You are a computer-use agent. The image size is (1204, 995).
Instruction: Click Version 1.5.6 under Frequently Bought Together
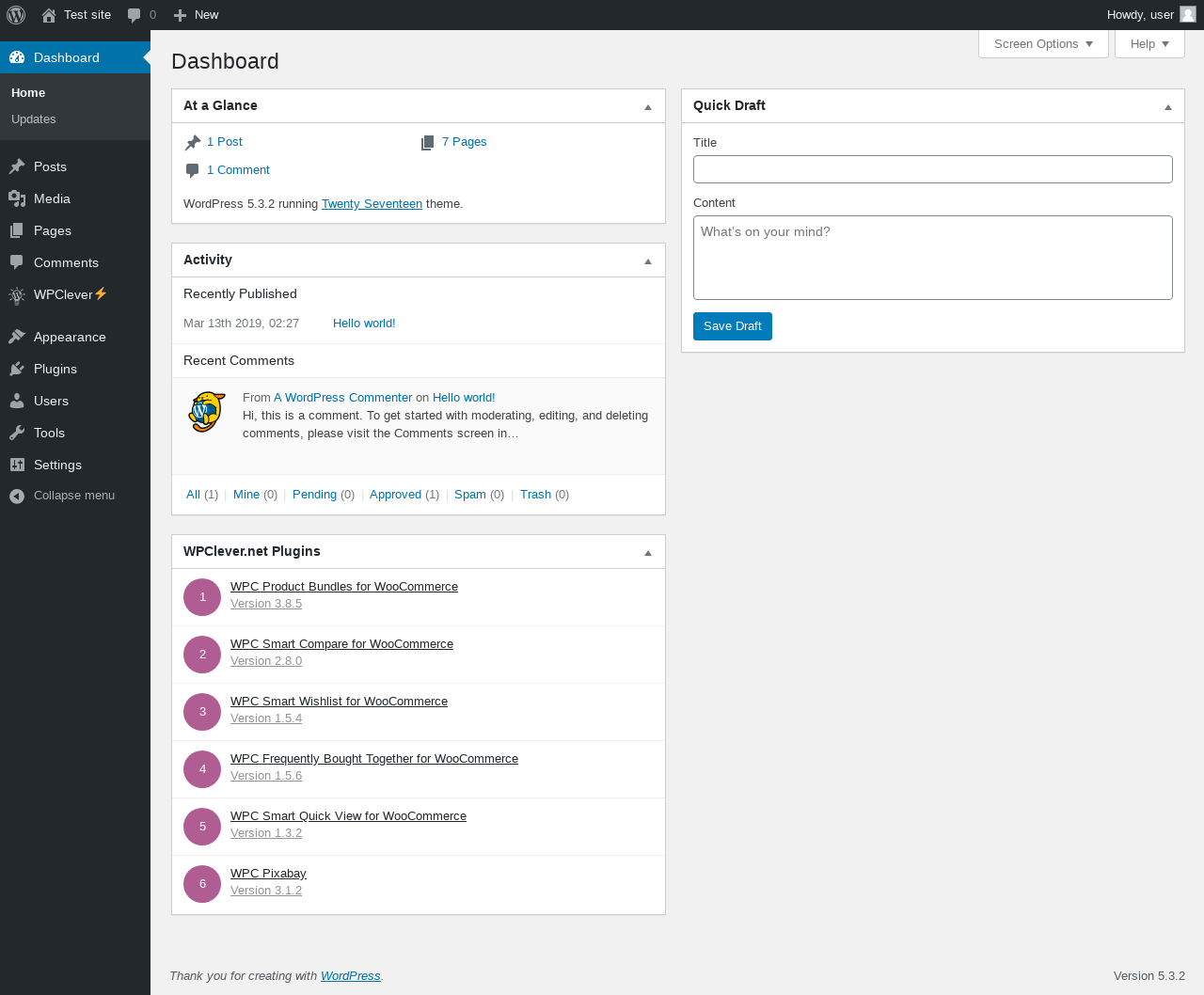pos(266,776)
